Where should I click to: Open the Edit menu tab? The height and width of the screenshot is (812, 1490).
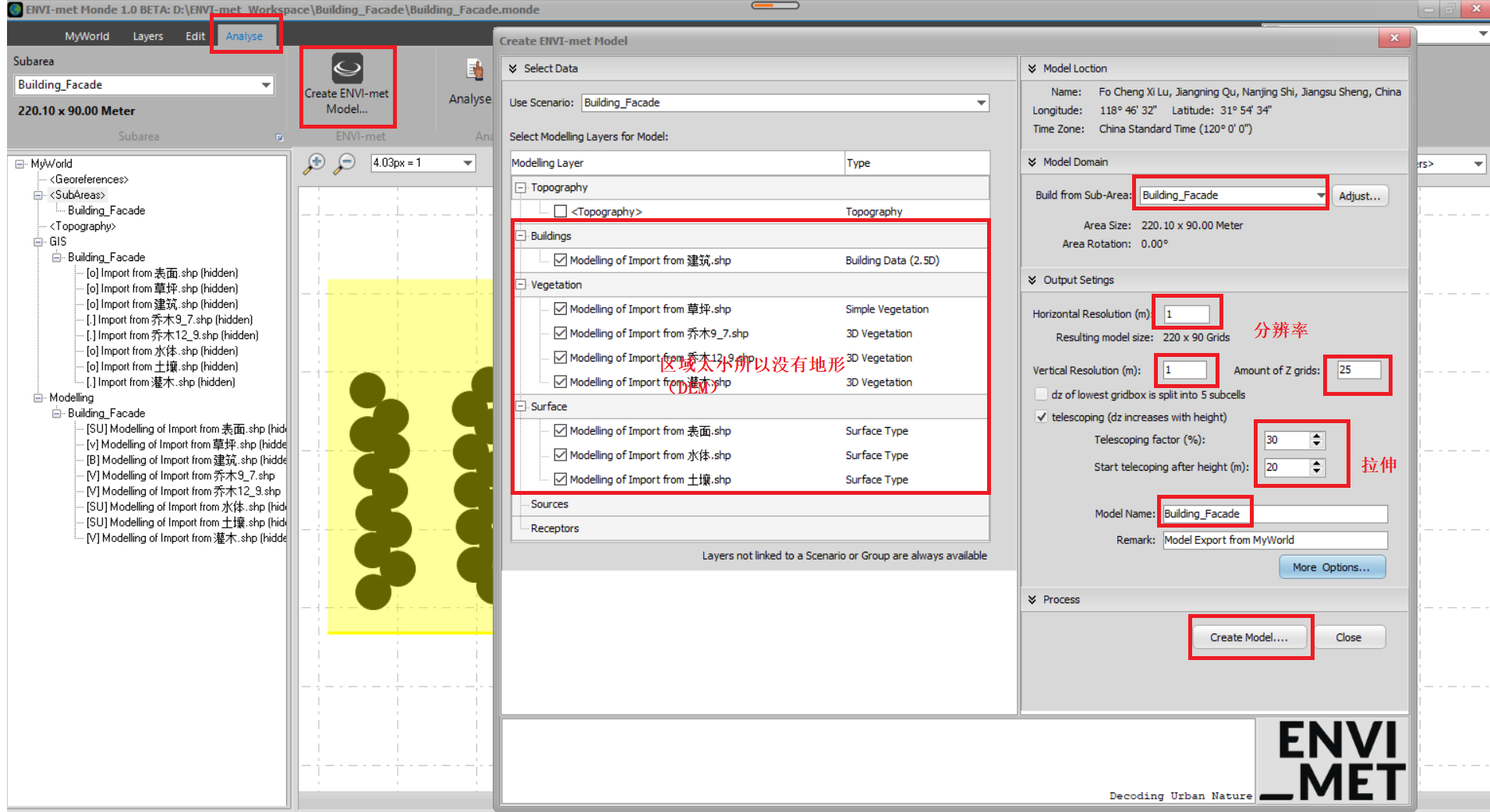click(x=196, y=37)
